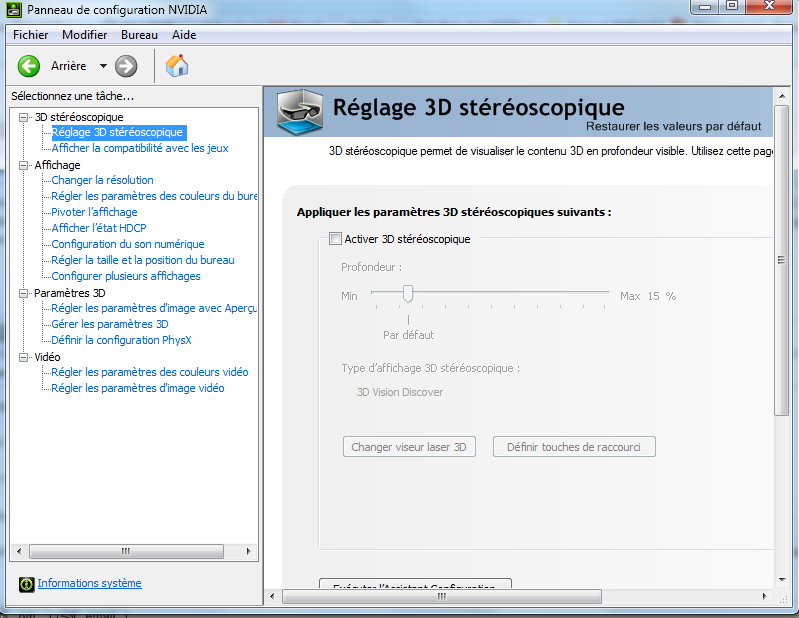Open the Bureau menu
The width and height of the screenshot is (799, 618).
tap(139, 35)
